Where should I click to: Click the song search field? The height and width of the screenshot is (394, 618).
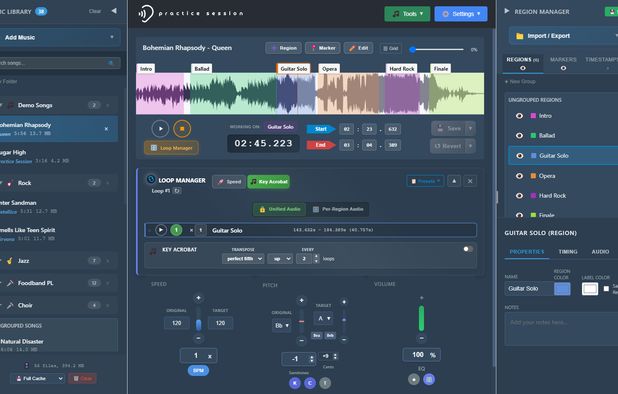click(x=59, y=63)
